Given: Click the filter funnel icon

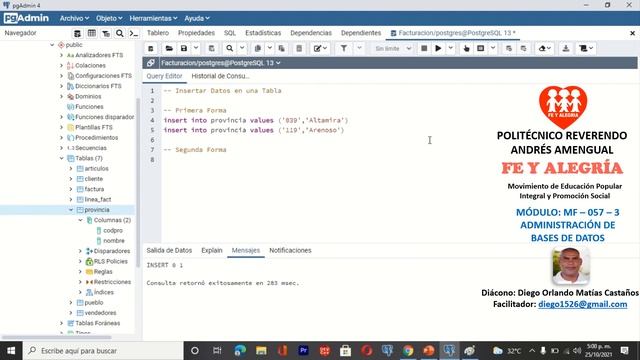Looking at the screenshot, I should (344, 49).
